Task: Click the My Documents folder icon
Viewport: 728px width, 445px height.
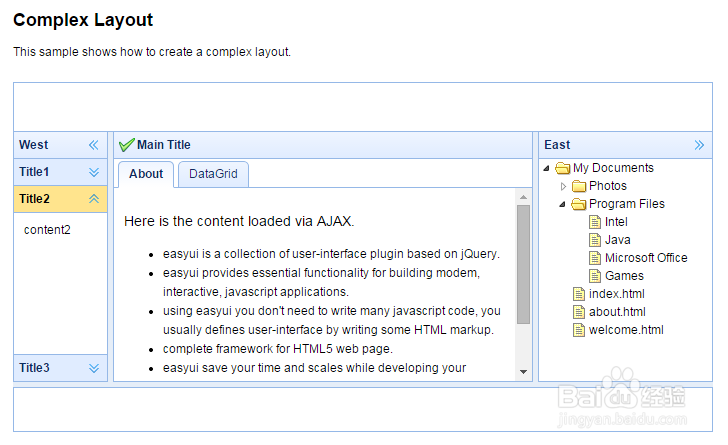Action: [562, 168]
